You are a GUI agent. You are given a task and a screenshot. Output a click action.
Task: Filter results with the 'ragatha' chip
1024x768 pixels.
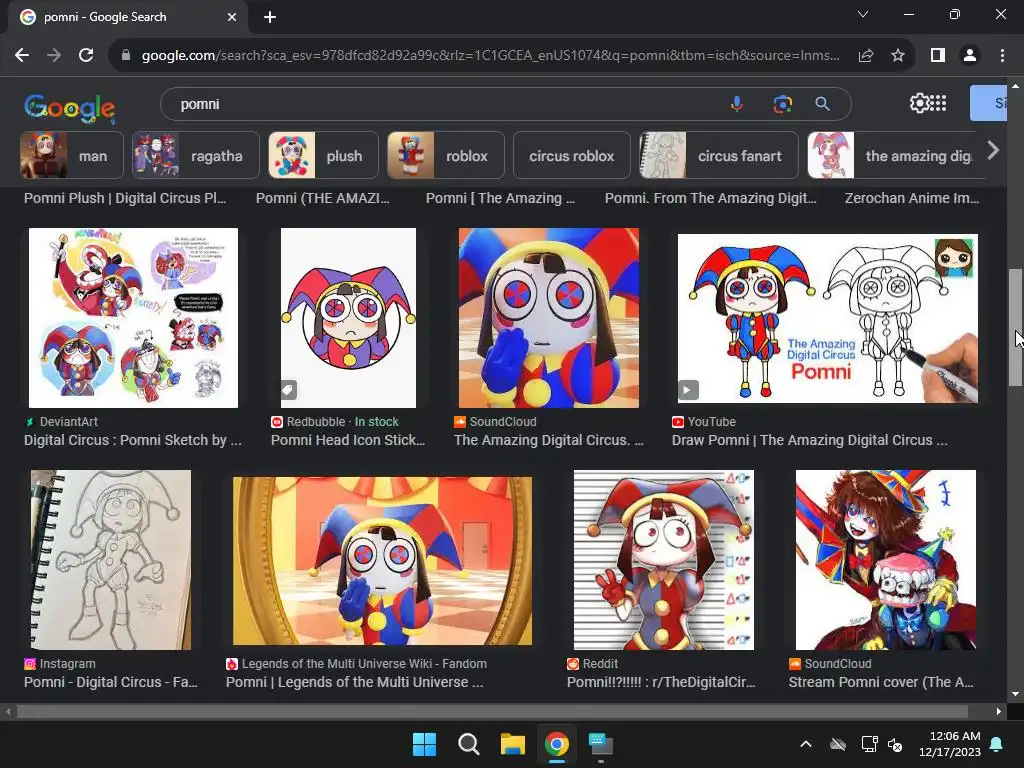coord(195,155)
